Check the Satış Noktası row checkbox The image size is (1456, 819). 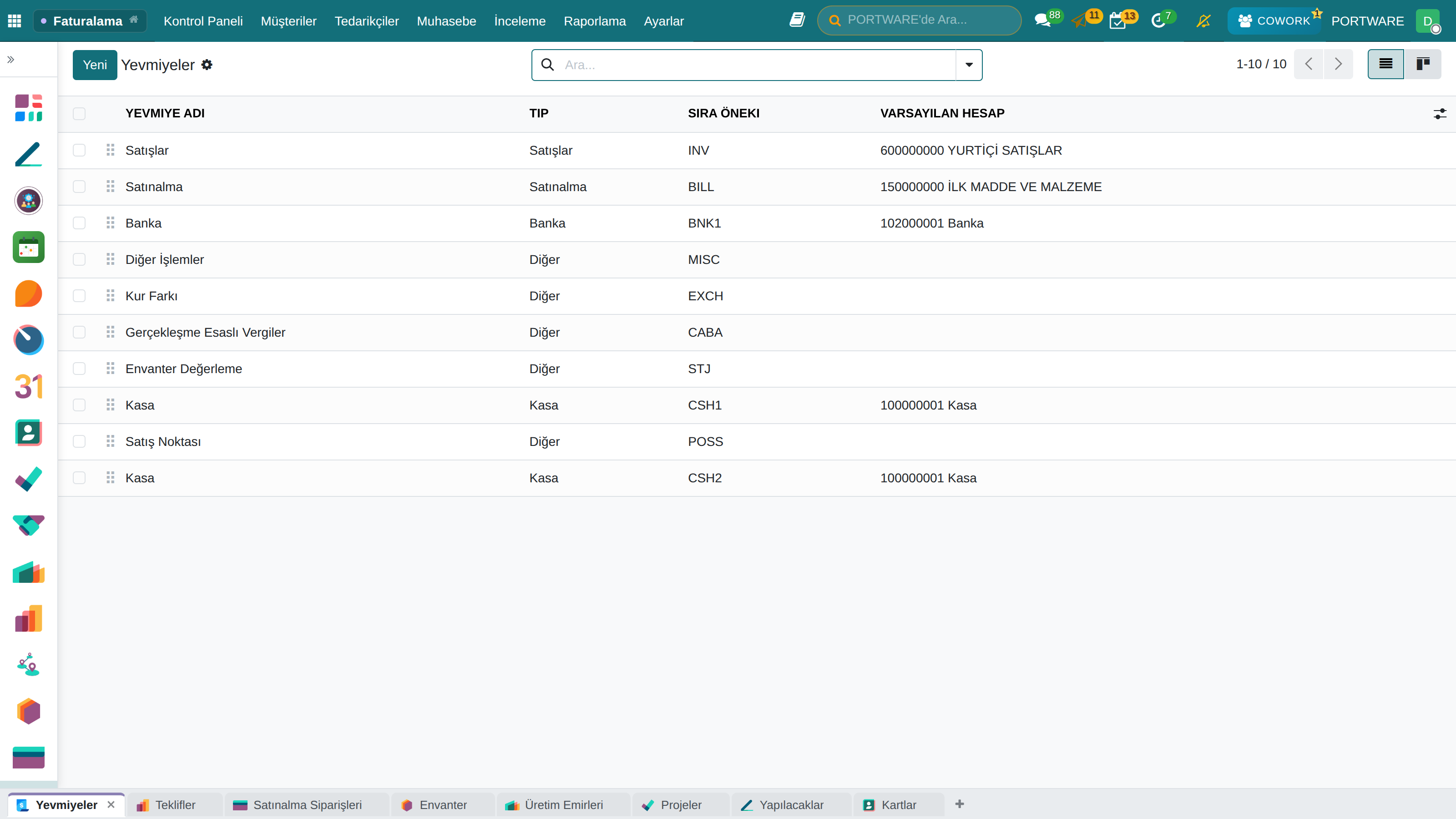(79, 441)
